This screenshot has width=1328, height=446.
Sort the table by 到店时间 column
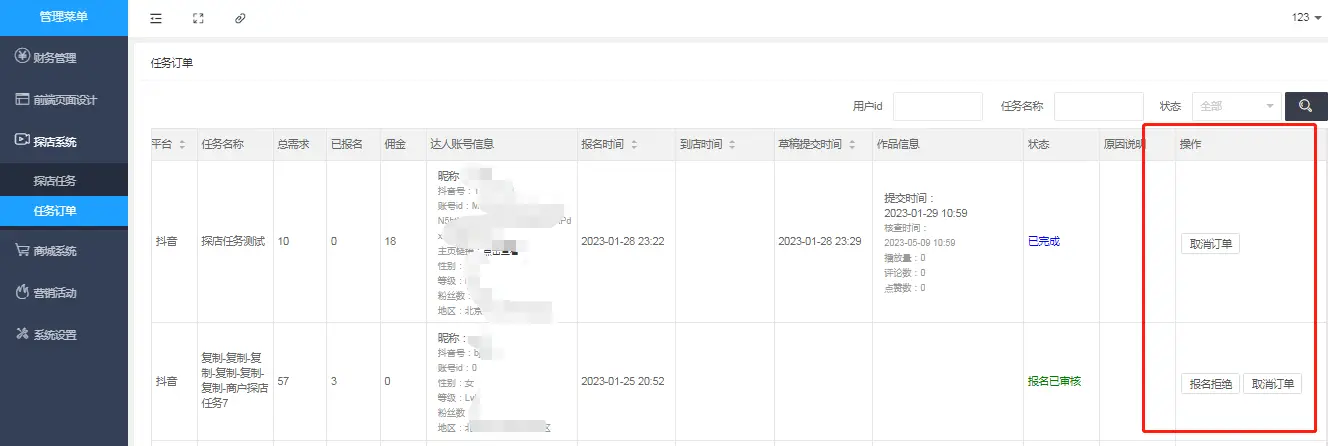pos(732,145)
